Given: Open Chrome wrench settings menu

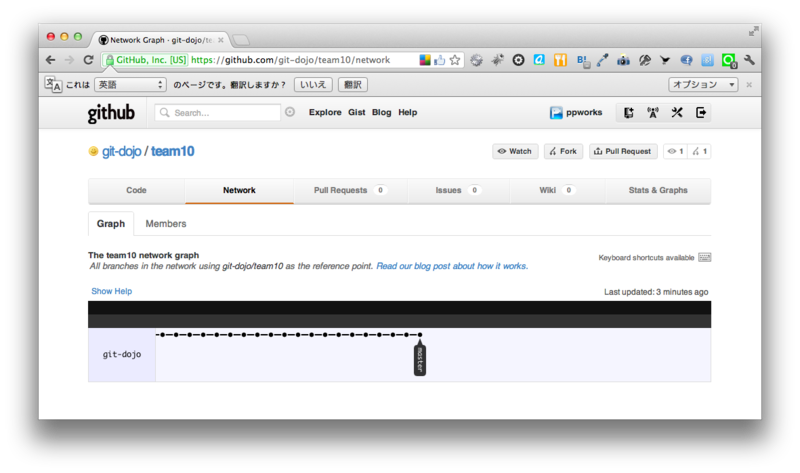Looking at the screenshot, I should coord(749,60).
